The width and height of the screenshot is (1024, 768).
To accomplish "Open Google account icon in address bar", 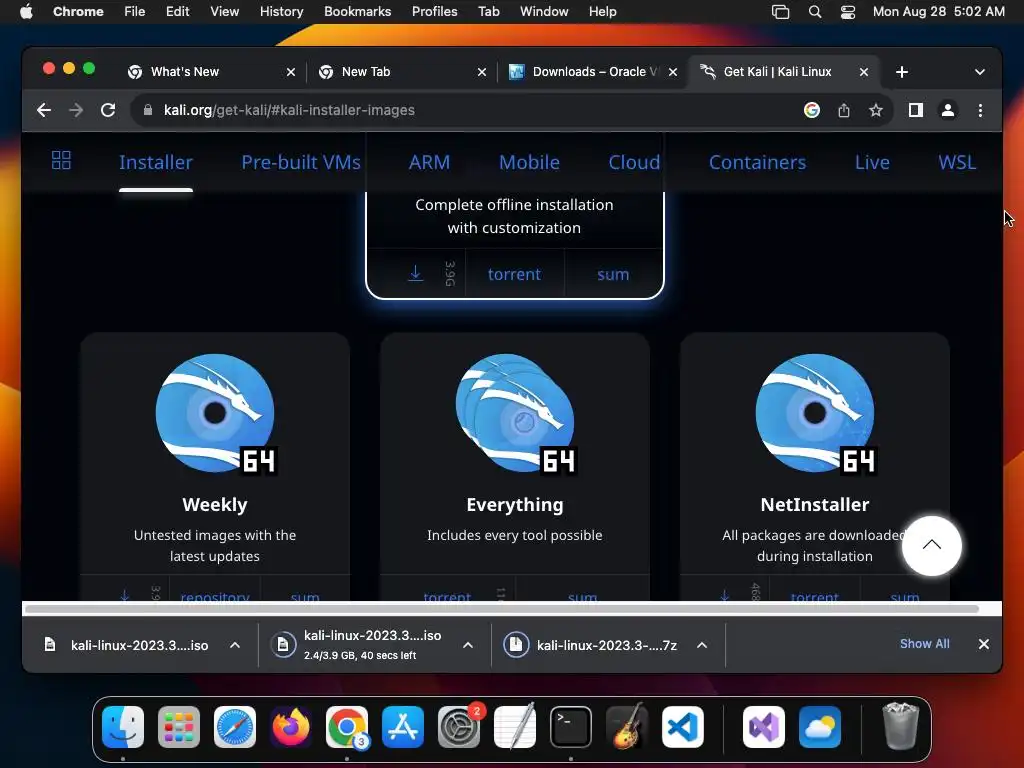I will (812, 110).
